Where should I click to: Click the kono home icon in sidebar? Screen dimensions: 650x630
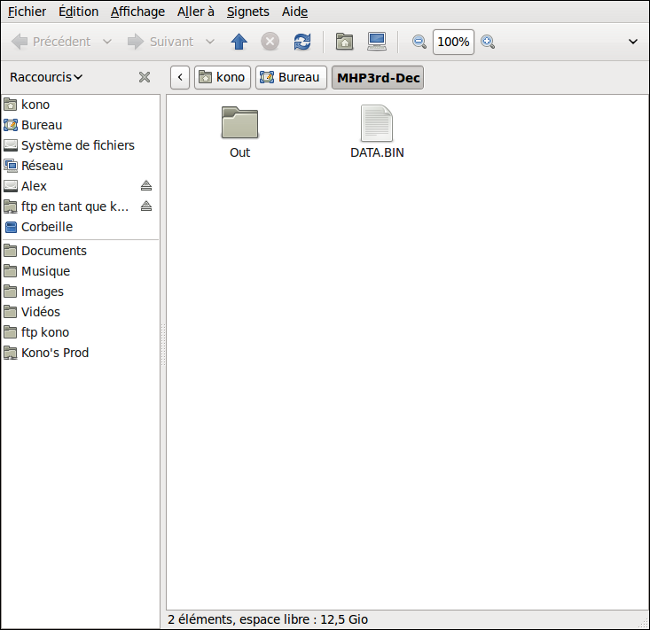[x=11, y=104]
